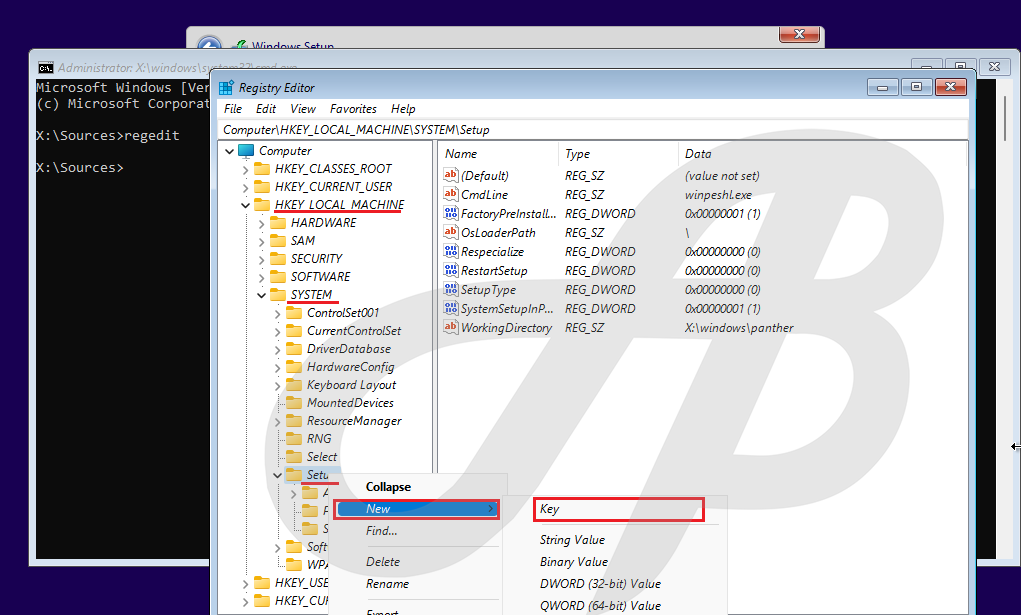This screenshot has height=615, width=1021.
Task: Select the HKEY_CURRENT_USER folder icon
Action: [262, 187]
